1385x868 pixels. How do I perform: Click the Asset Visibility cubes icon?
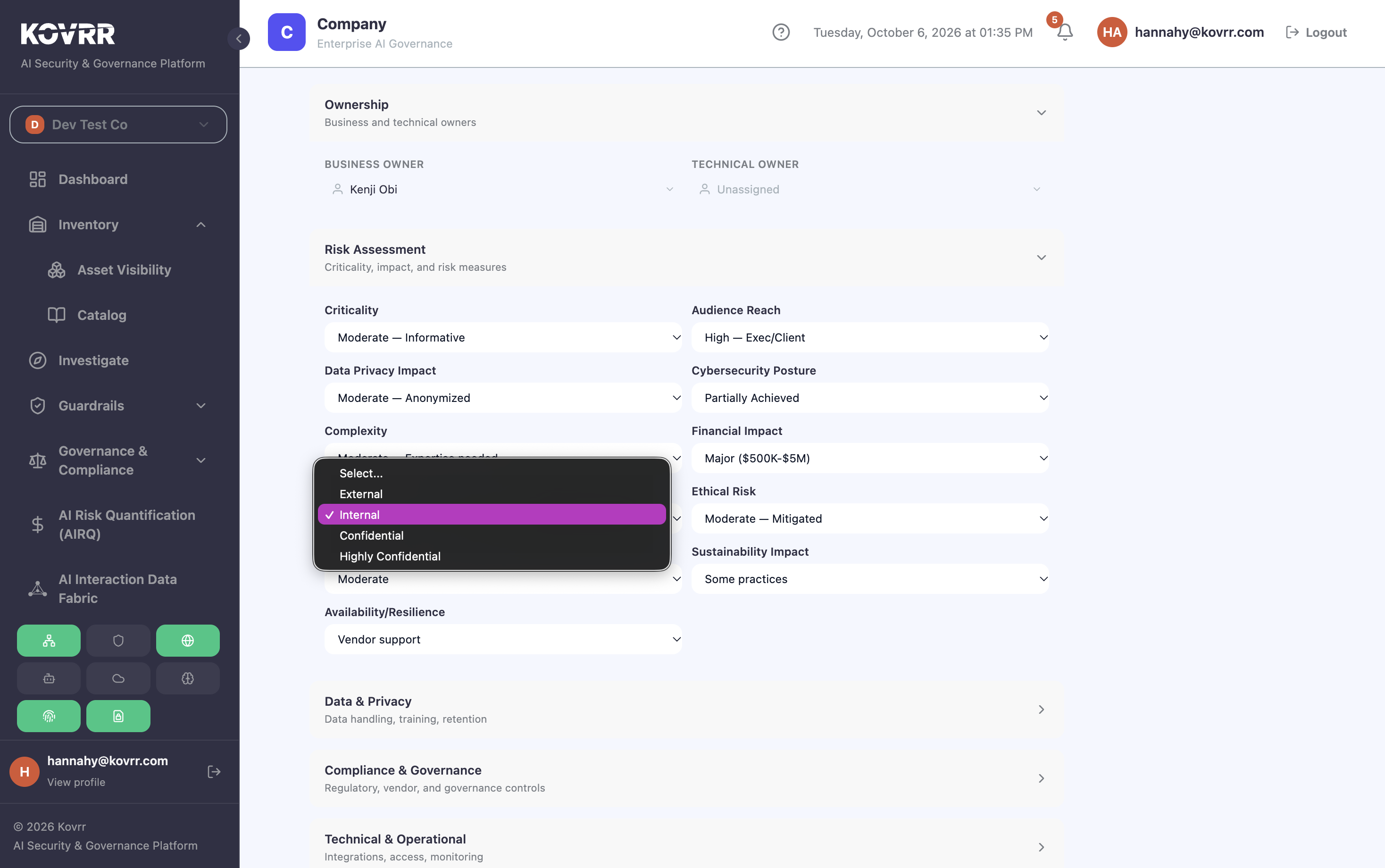(x=57, y=270)
